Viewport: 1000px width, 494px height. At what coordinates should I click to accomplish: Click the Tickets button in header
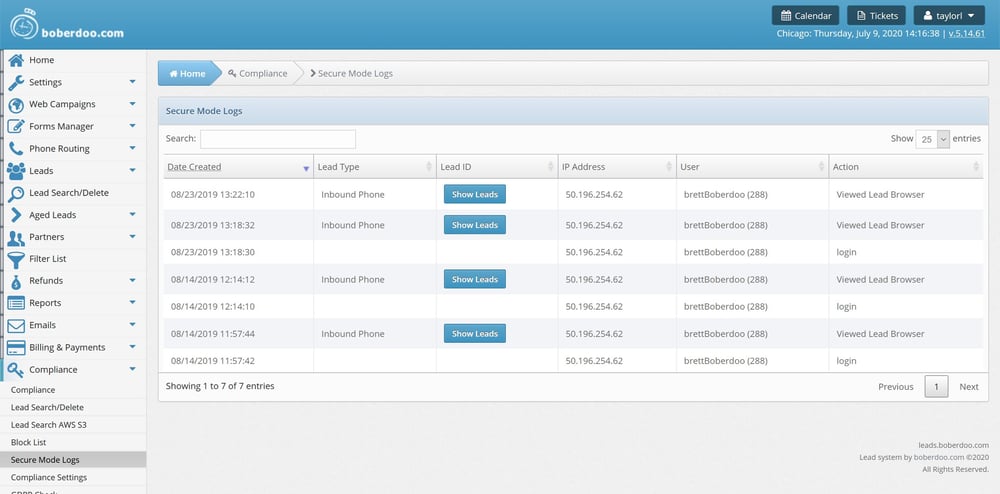876,15
